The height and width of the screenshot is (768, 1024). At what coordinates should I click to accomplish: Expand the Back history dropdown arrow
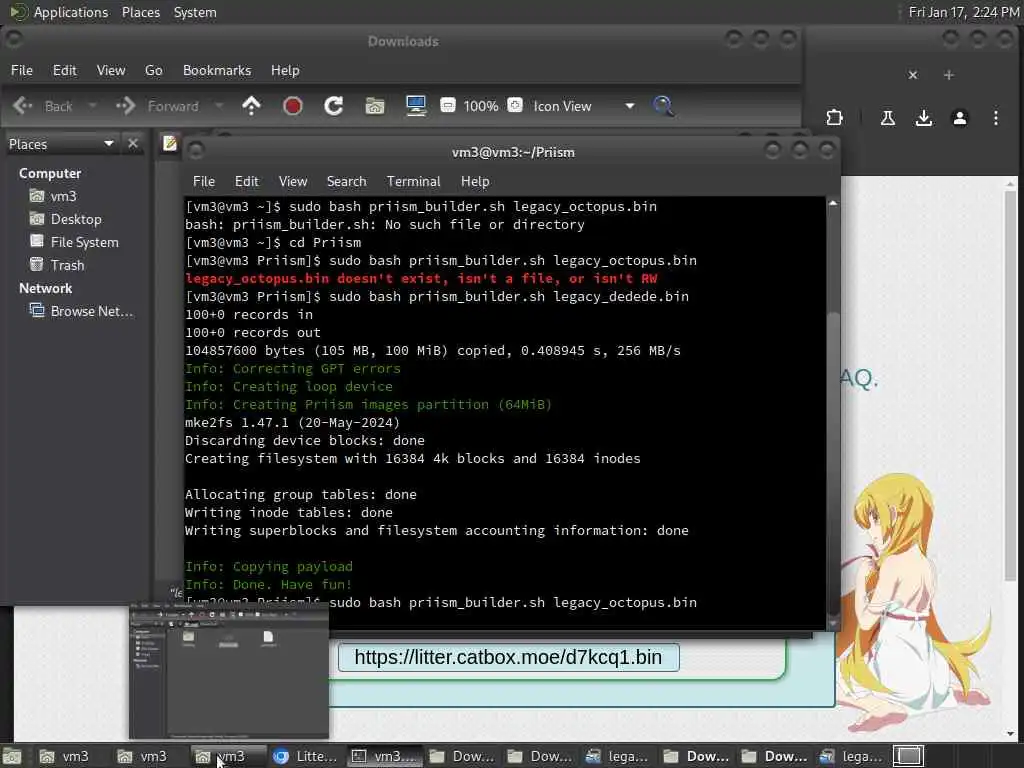(92, 106)
